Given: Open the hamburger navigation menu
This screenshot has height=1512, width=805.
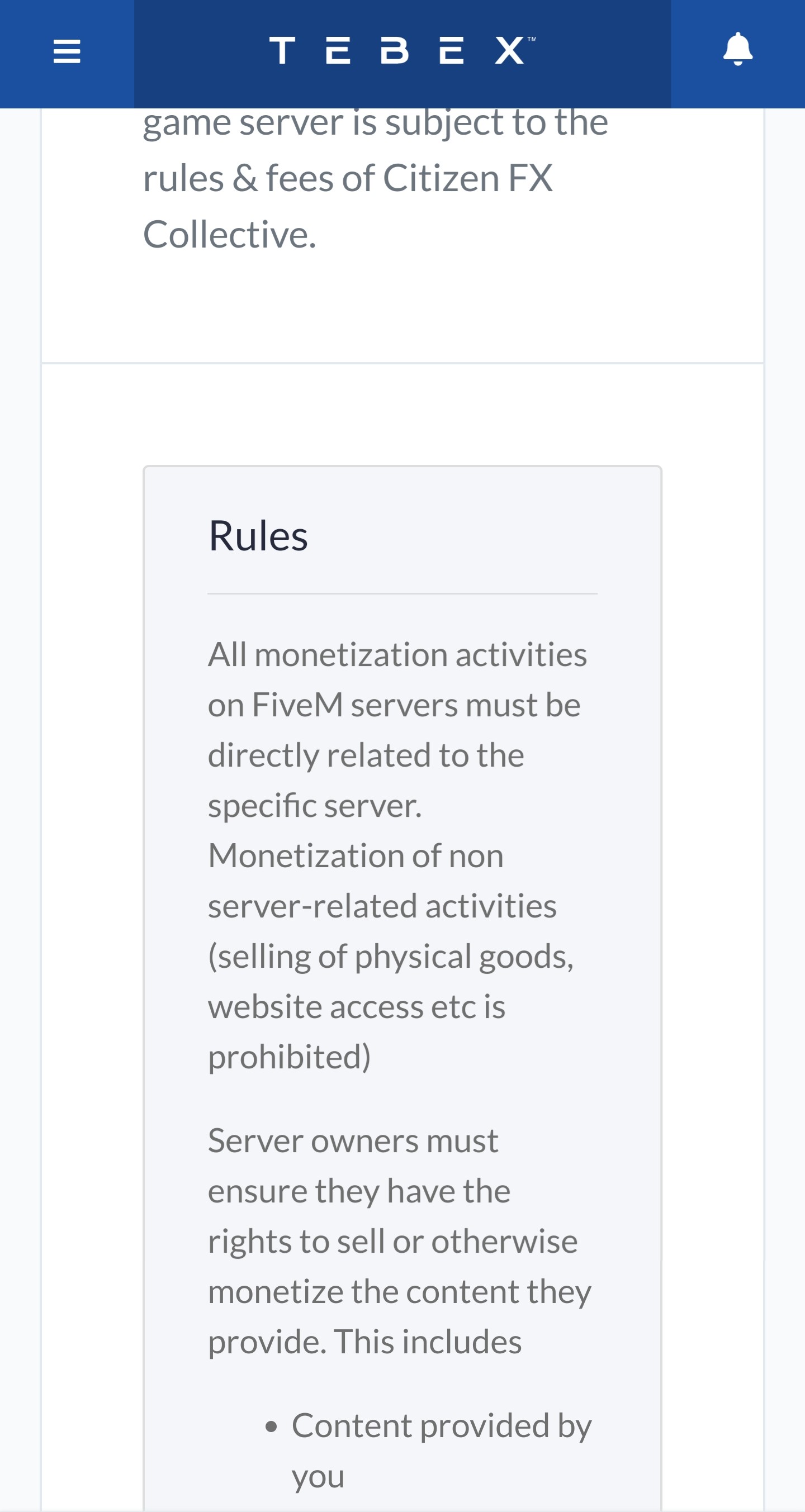Looking at the screenshot, I should pos(67,51).
